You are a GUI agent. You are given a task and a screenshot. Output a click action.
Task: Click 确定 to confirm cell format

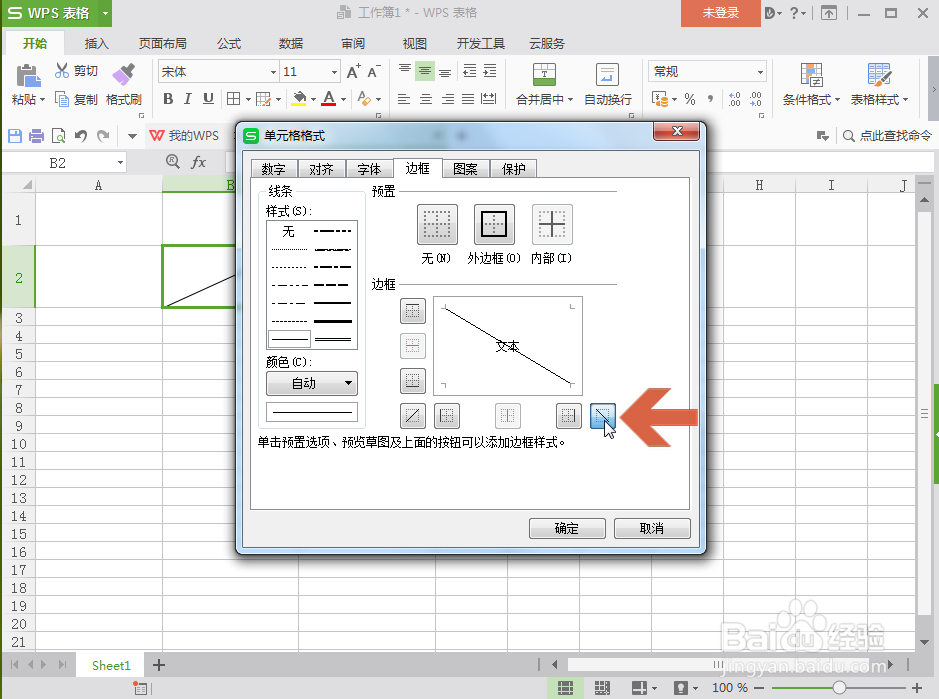567,528
